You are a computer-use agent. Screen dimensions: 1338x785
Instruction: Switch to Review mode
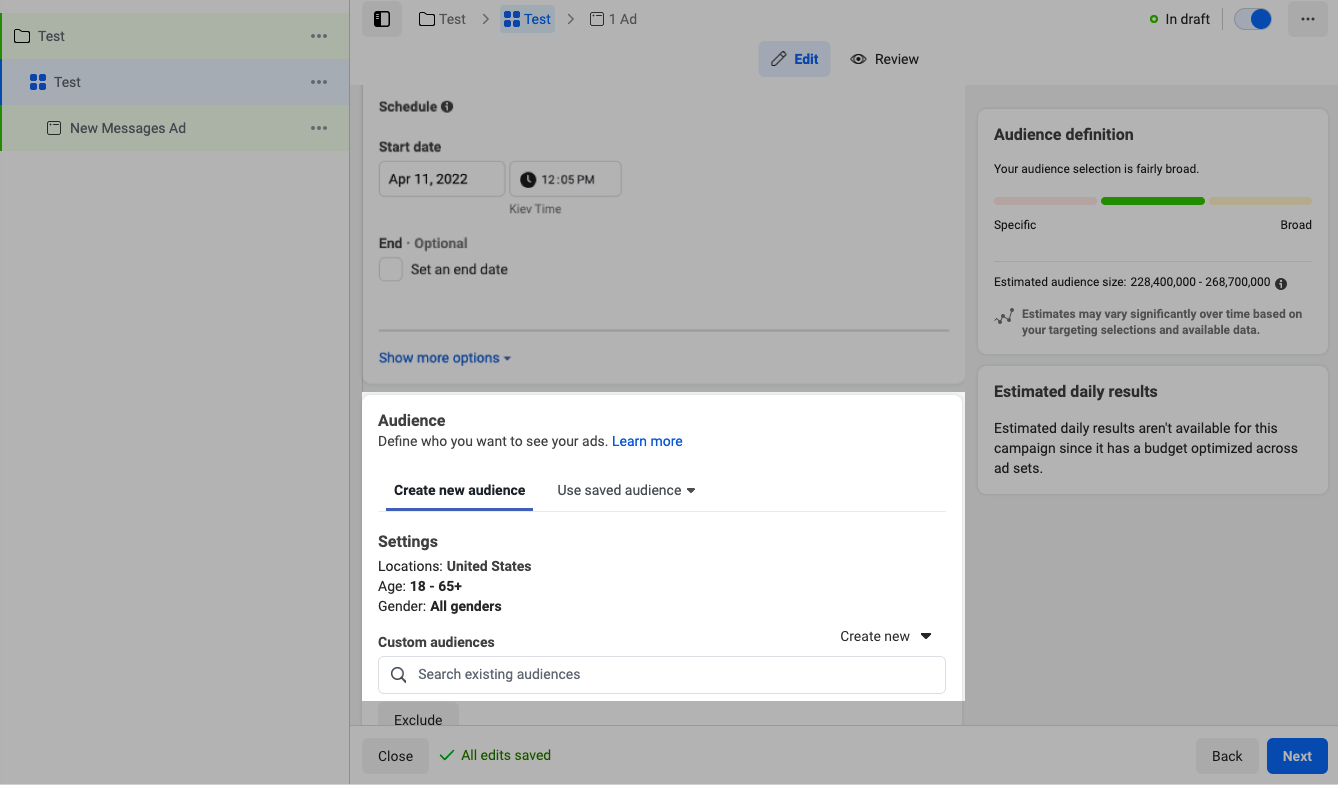coord(884,59)
